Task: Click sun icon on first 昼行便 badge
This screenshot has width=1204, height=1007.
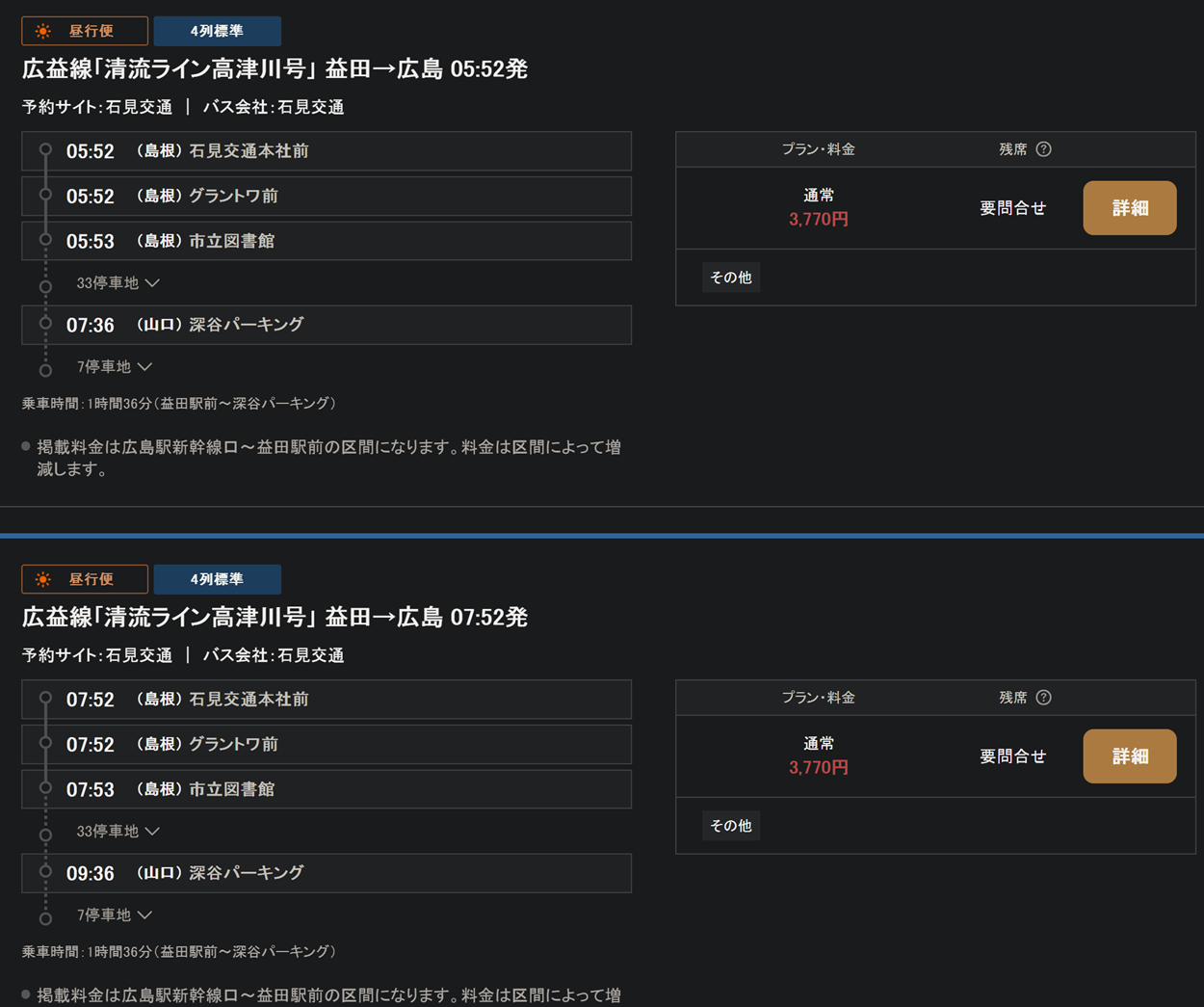Action: [42, 31]
